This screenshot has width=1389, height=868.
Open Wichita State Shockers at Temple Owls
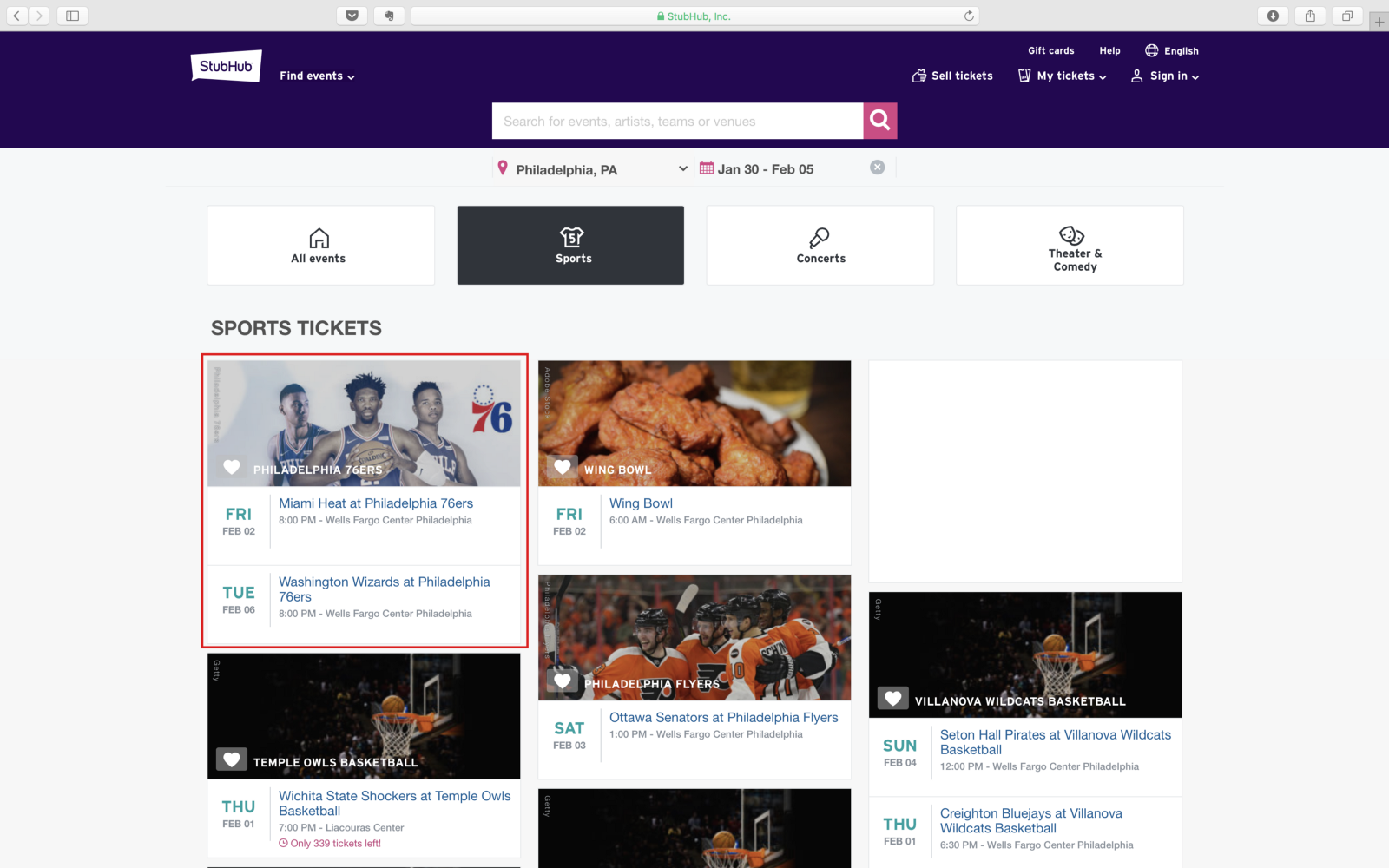pos(395,804)
